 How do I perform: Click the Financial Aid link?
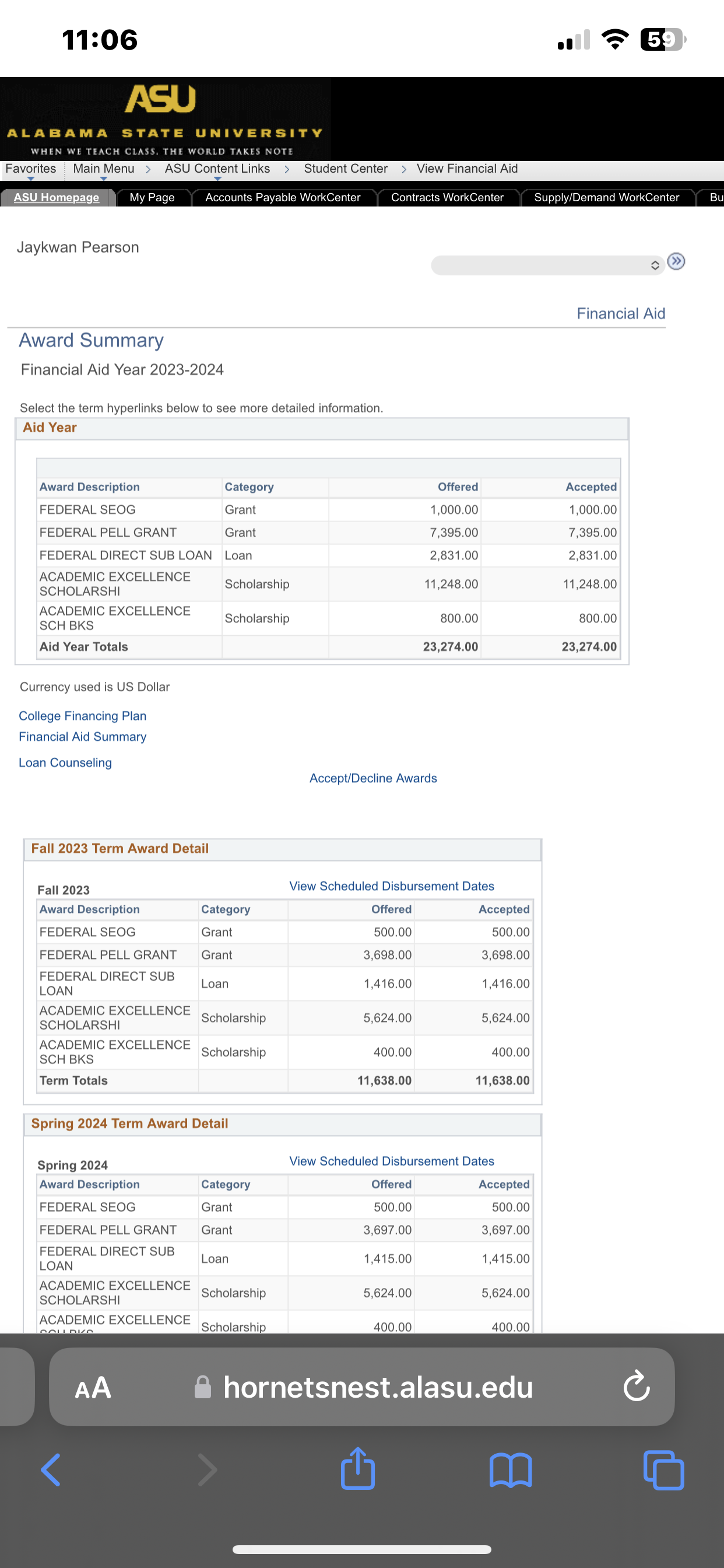[621, 313]
